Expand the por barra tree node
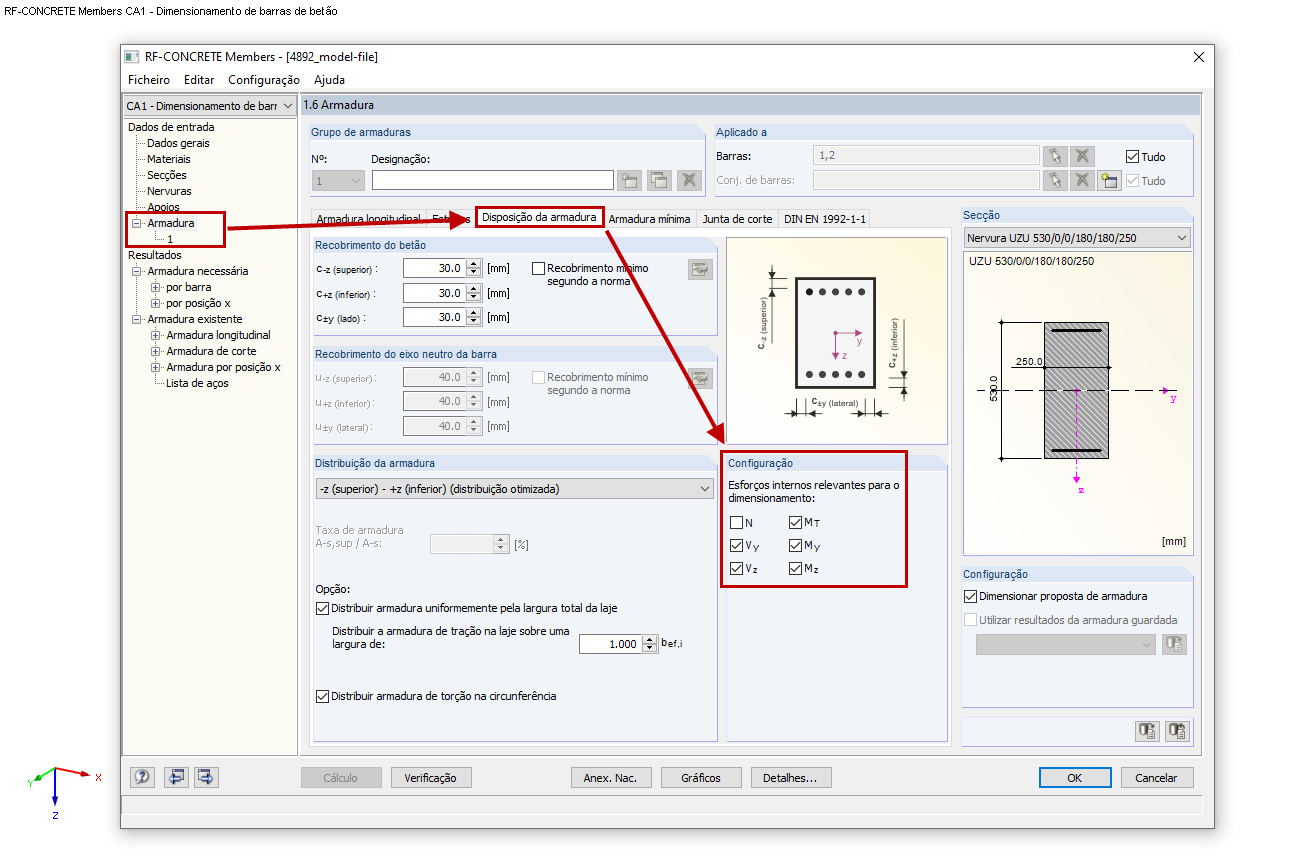This screenshot has height=862, width=1307. [x=156, y=287]
